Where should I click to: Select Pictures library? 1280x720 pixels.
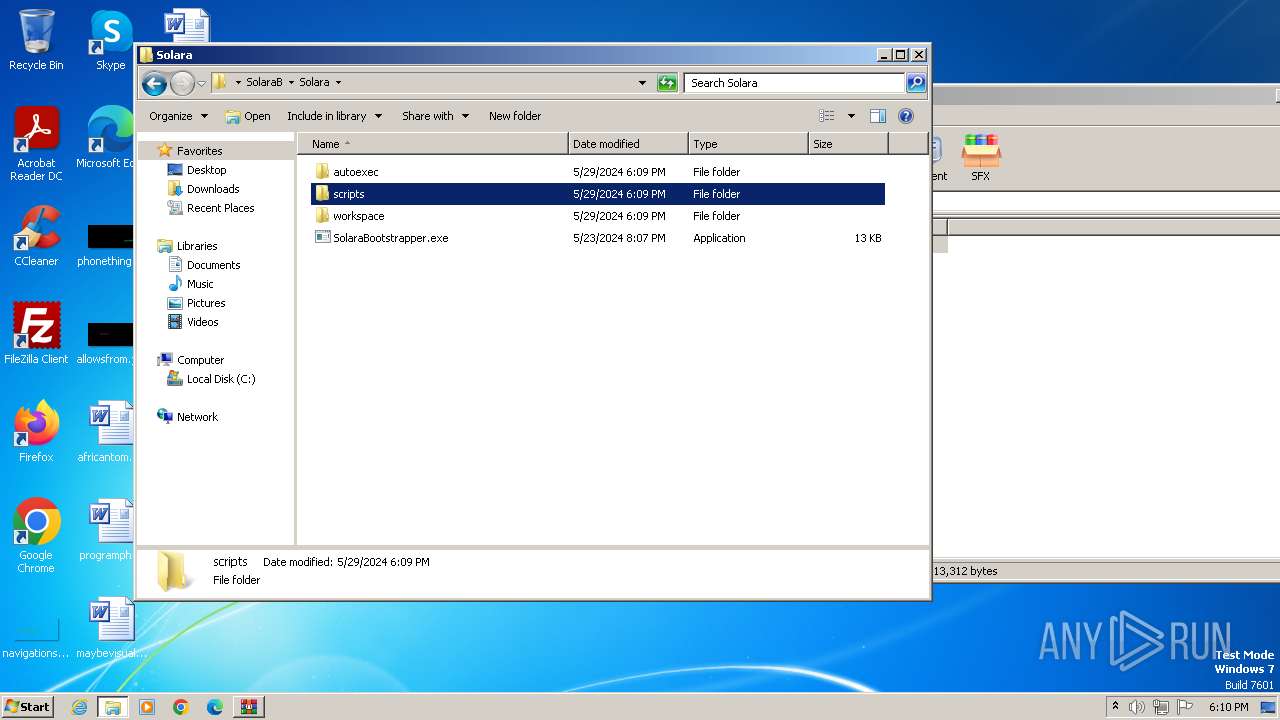pos(206,303)
